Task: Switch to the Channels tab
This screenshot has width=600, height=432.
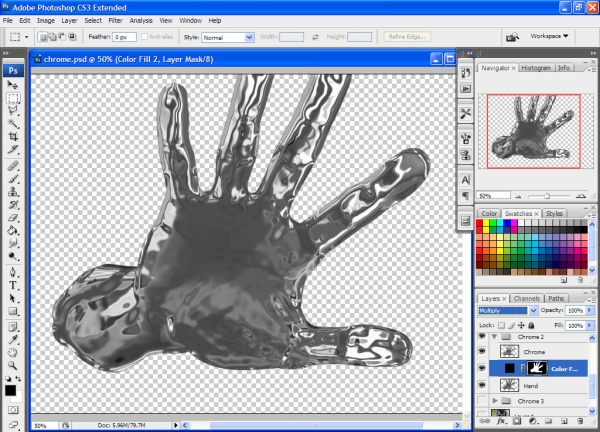Action: [527, 298]
